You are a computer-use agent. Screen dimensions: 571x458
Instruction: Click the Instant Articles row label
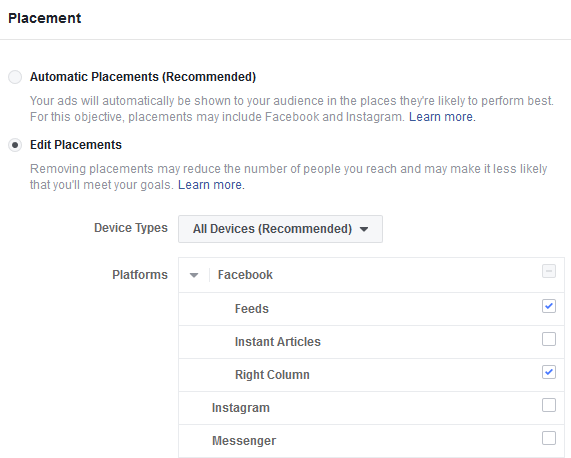tap(278, 342)
